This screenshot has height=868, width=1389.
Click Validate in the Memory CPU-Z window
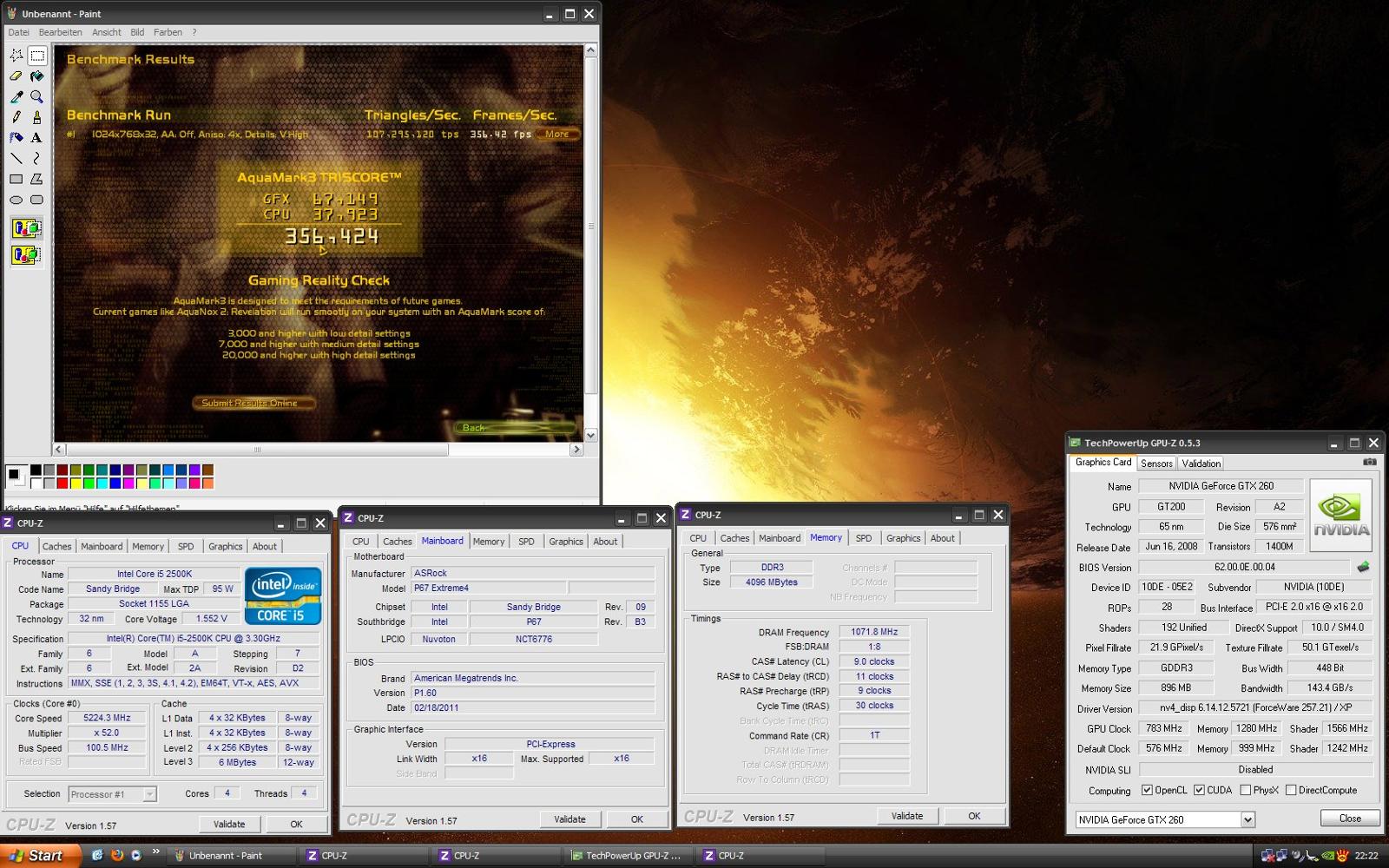tap(907, 816)
